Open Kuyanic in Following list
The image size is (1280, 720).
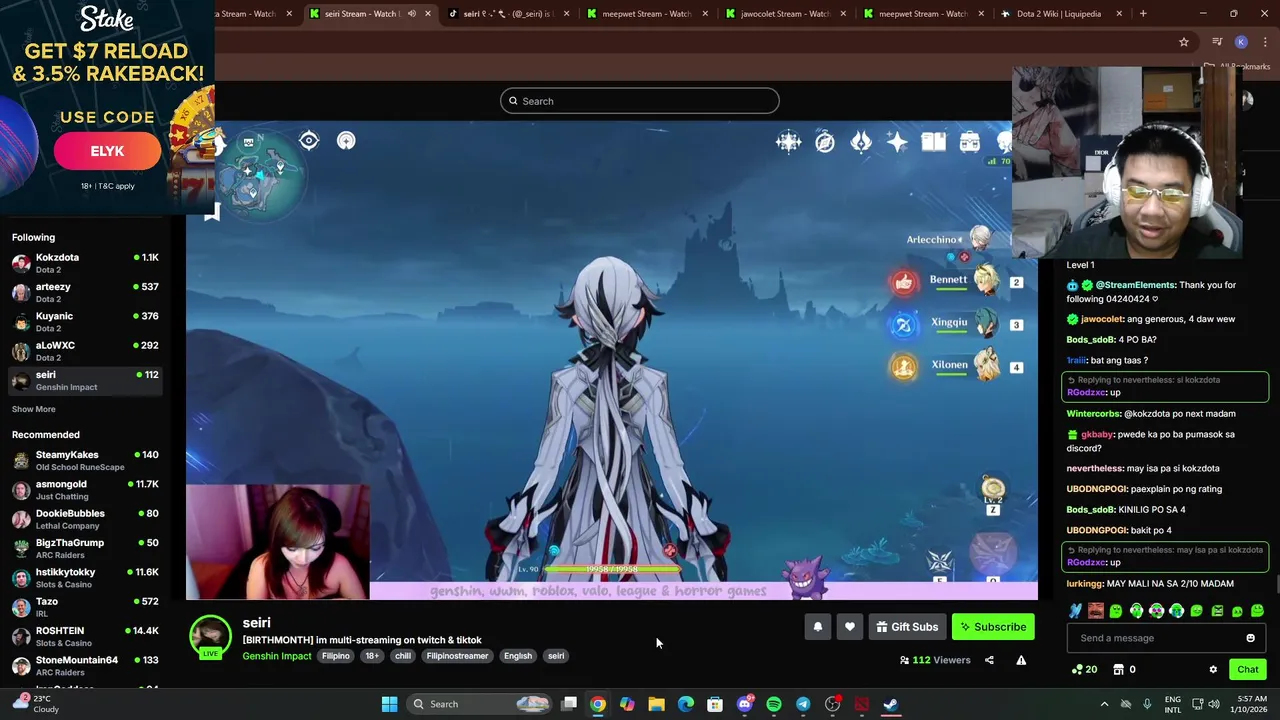pos(85,321)
